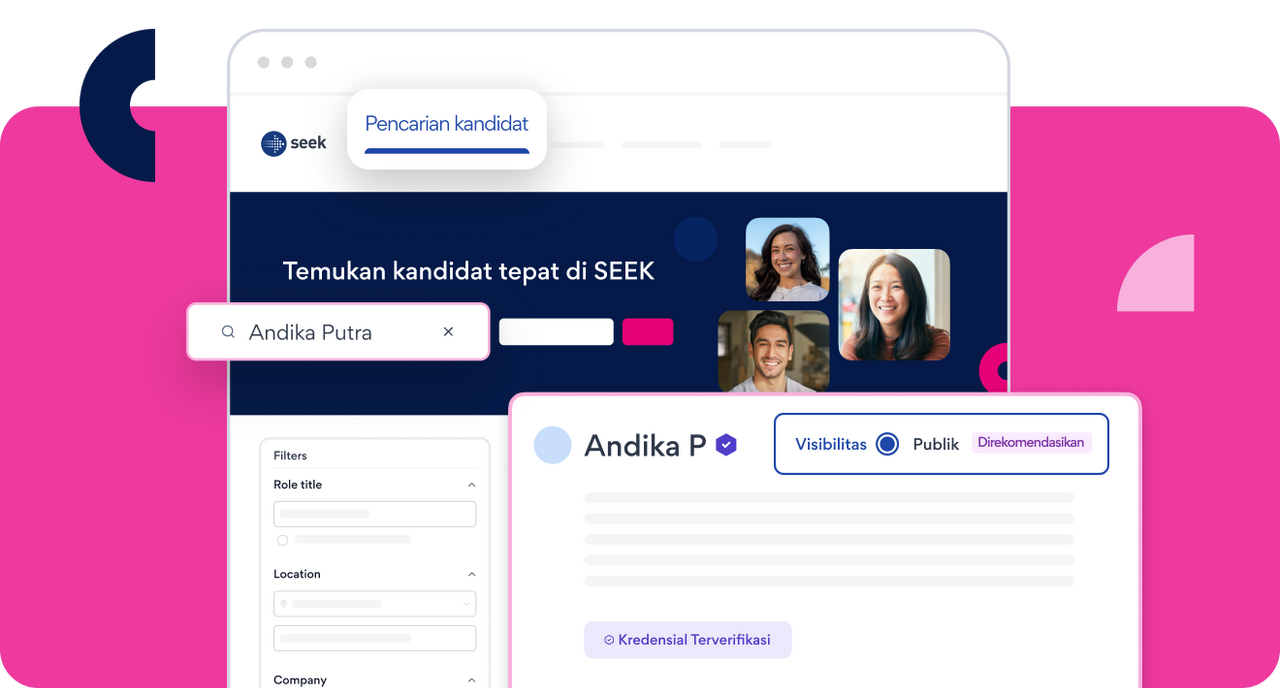The width and height of the screenshot is (1280, 688).
Task: Click the location pin icon in dropdown
Action: point(284,604)
